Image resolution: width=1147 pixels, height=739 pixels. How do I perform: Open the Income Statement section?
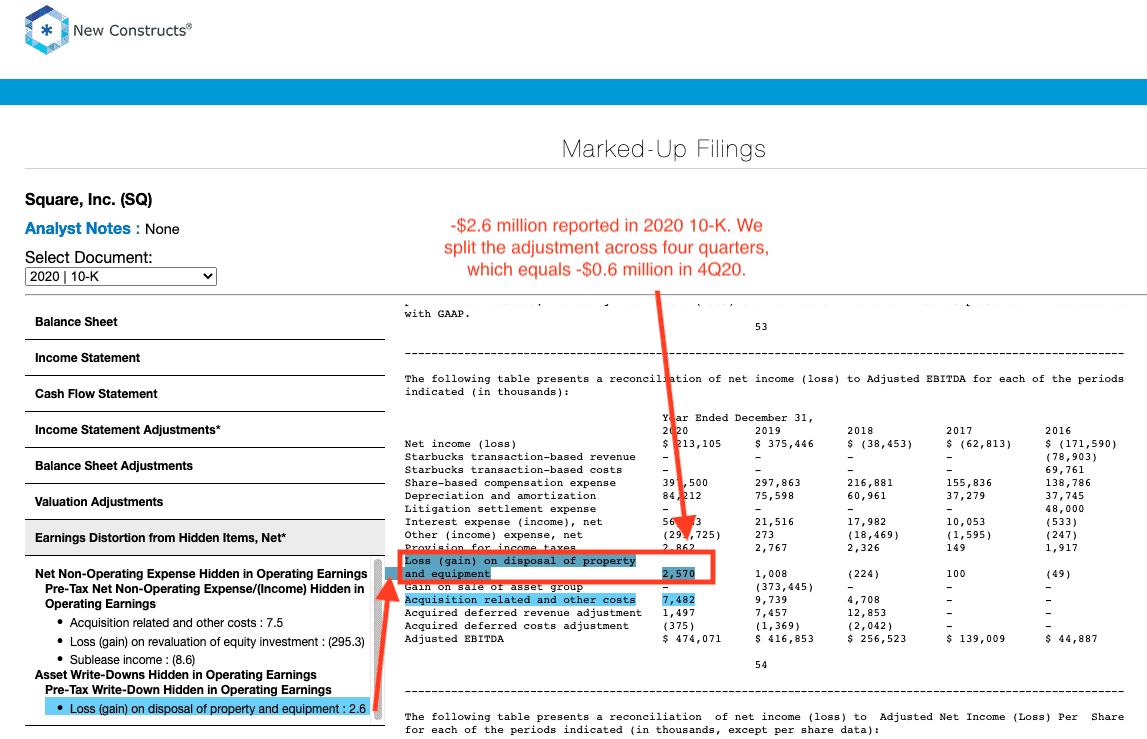[x=205, y=358]
